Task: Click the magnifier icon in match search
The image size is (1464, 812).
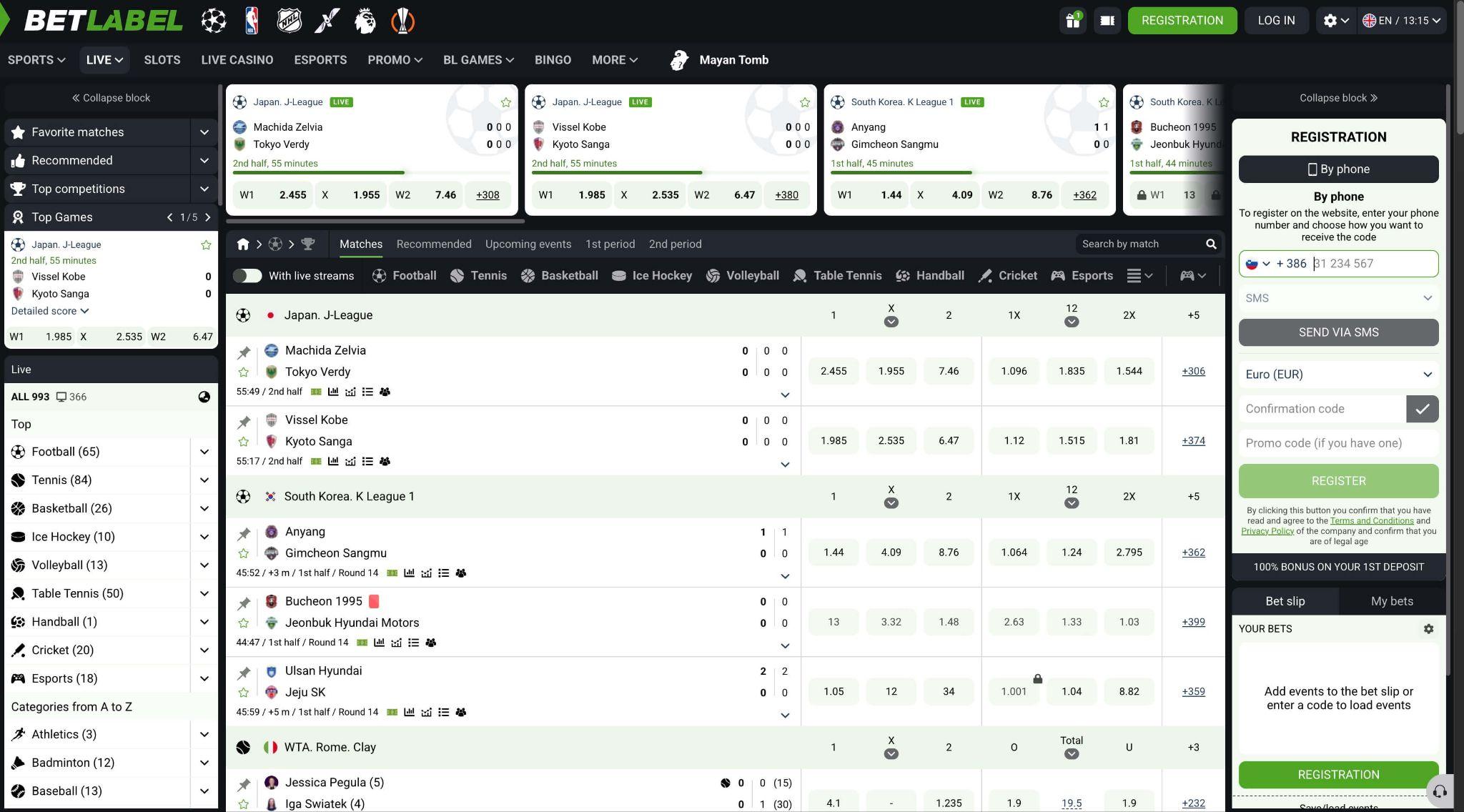Action: tap(1211, 244)
